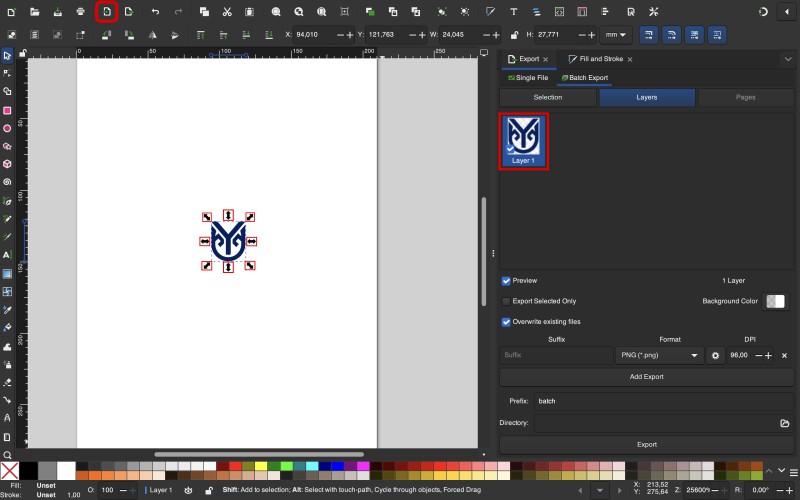Toggle scale rounded corners with object
This screenshot has width=800, height=500.
(x=671, y=35)
